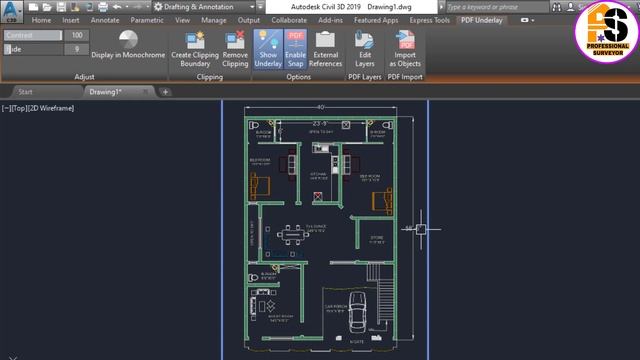Open the Manage ribbon tab
The height and width of the screenshot is (360, 640).
213,20
